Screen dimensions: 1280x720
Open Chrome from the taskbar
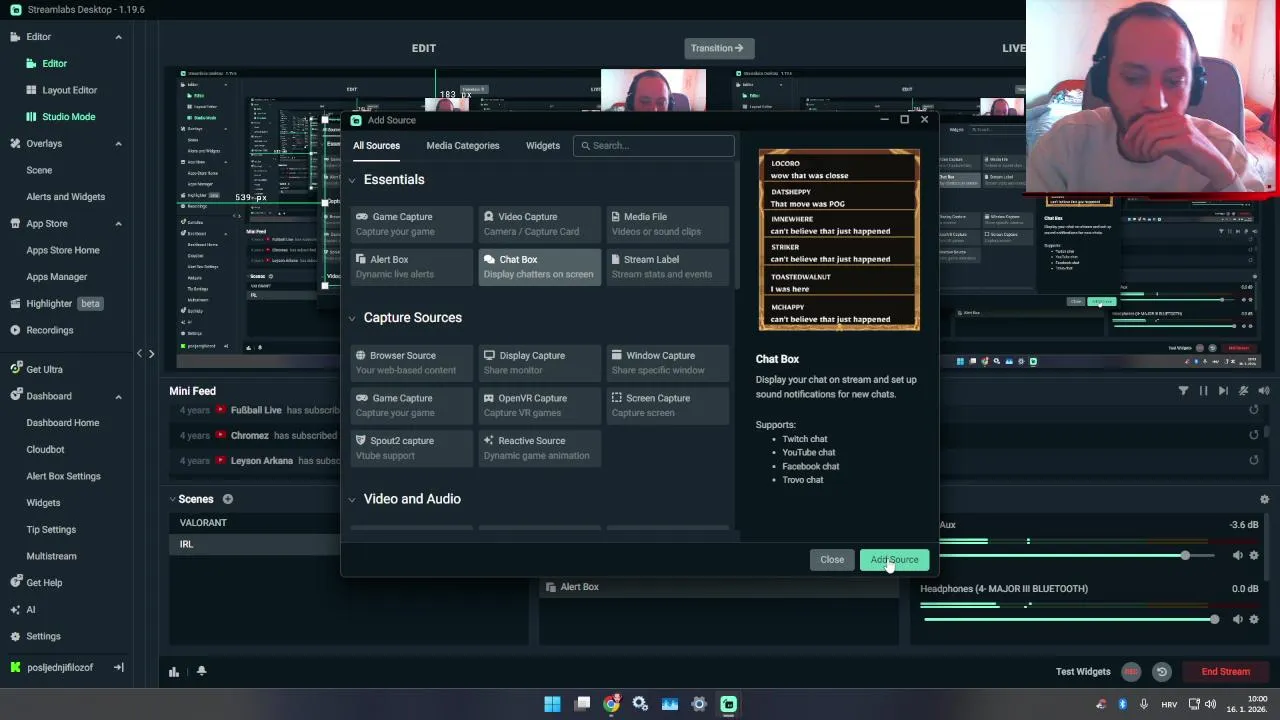[611, 704]
